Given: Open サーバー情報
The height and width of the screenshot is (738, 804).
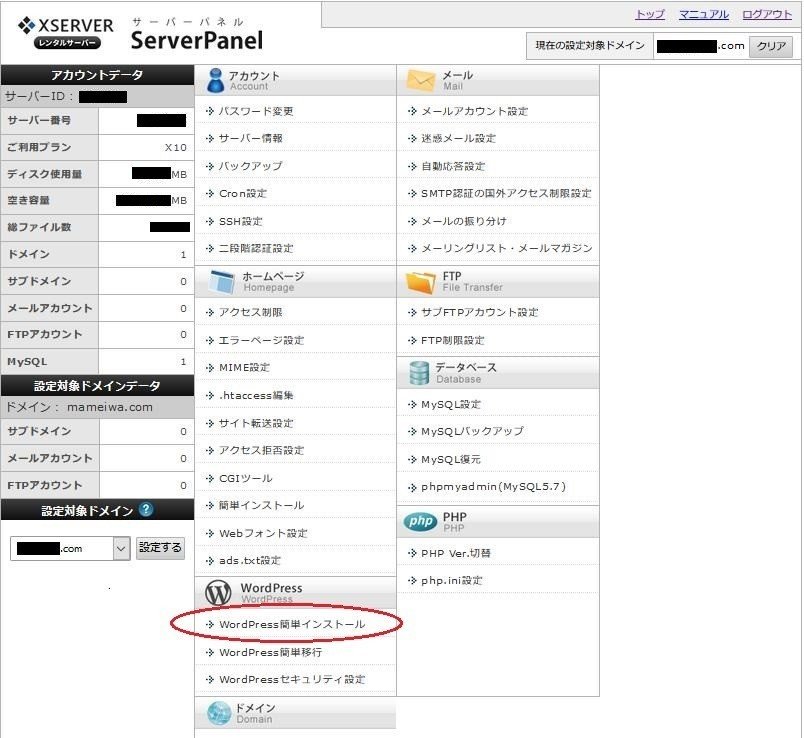Looking at the screenshot, I should pyautogui.click(x=250, y=138).
